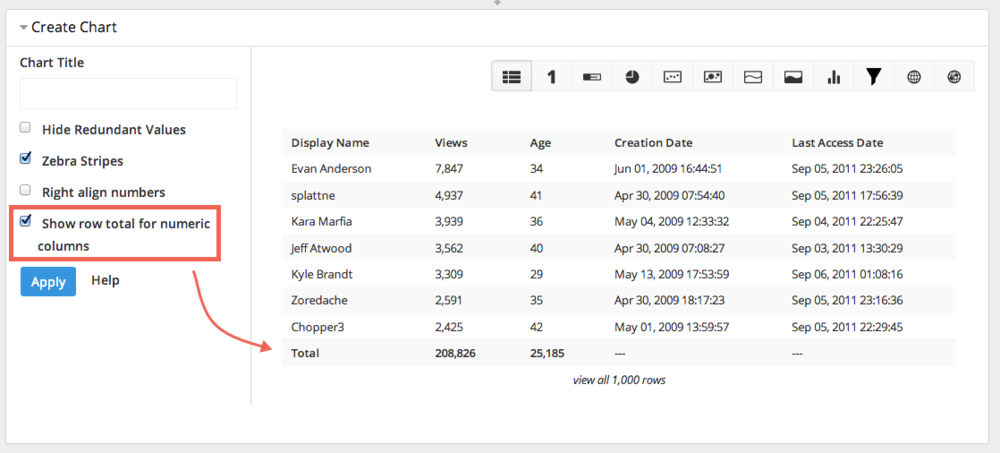This screenshot has height=453, width=1000.
Task: Open the Help link
Action: pyautogui.click(x=105, y=281)
